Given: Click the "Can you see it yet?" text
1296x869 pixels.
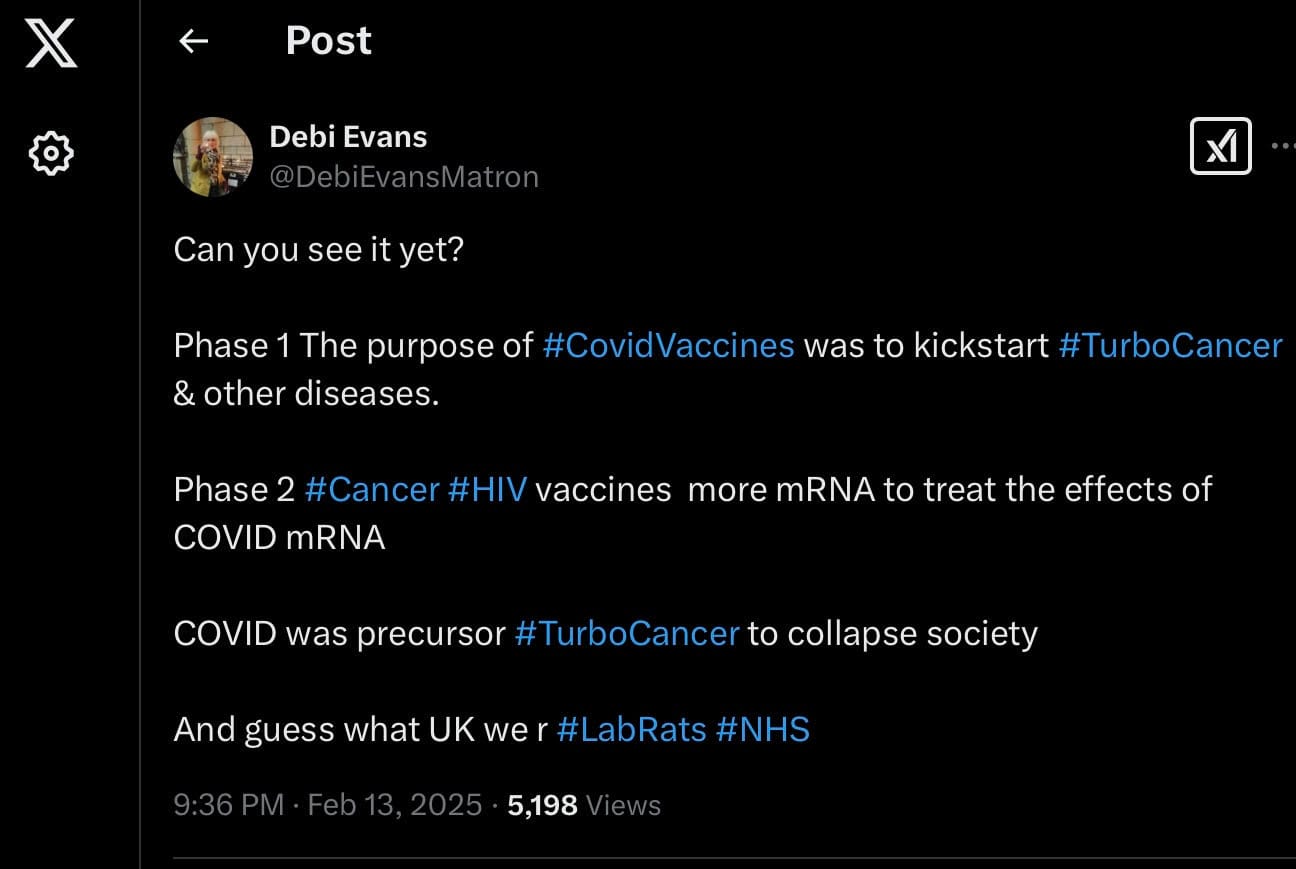Looking at the screenshot, I should pos(318,249).
